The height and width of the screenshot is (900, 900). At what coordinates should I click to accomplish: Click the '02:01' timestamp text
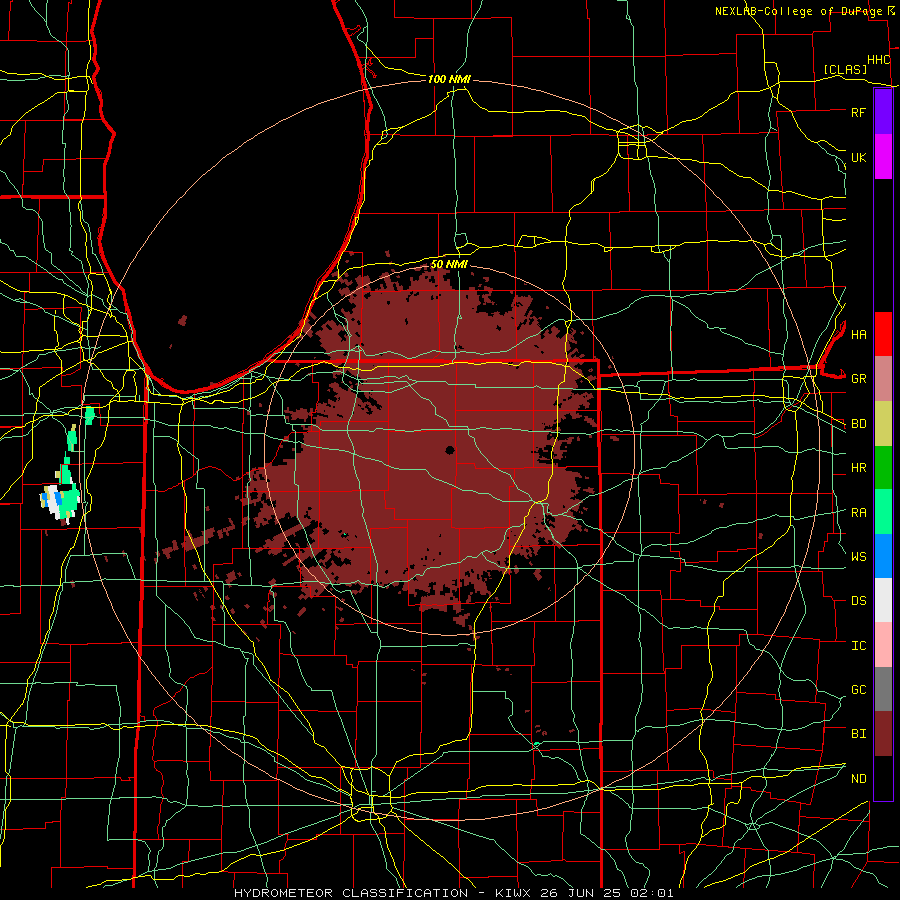651,893
